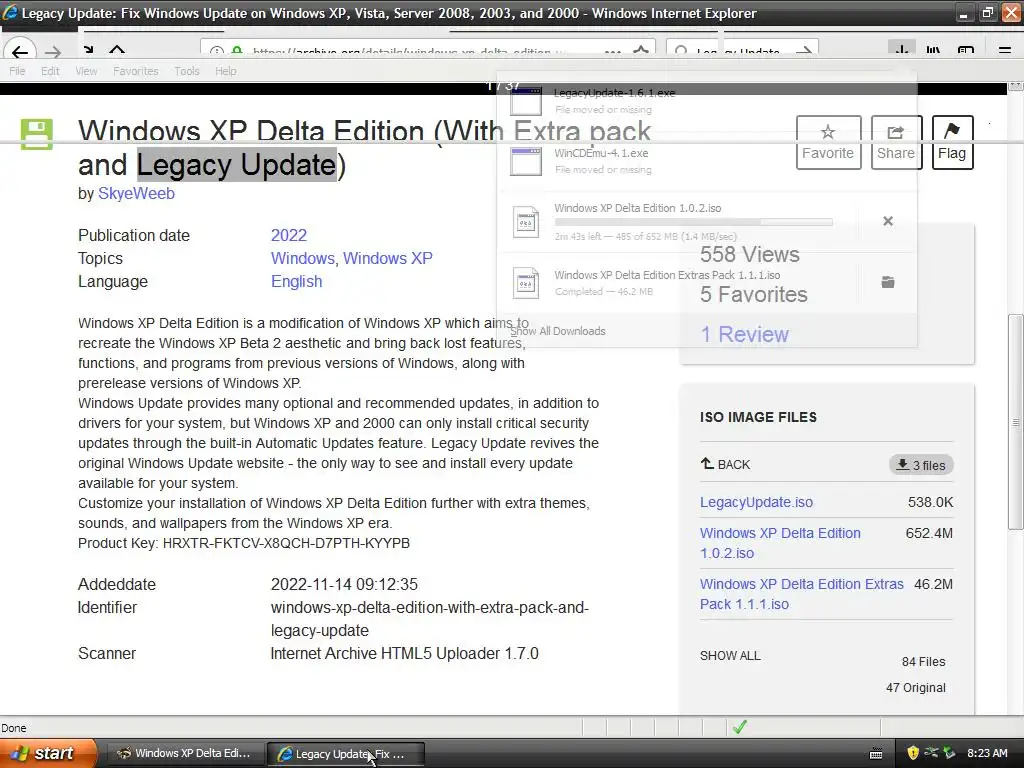Click the WinCDEmu-4.1.exe file icon
This screenshot has width=1024, height=768.
pyautogui.click(x=526, y=161)
